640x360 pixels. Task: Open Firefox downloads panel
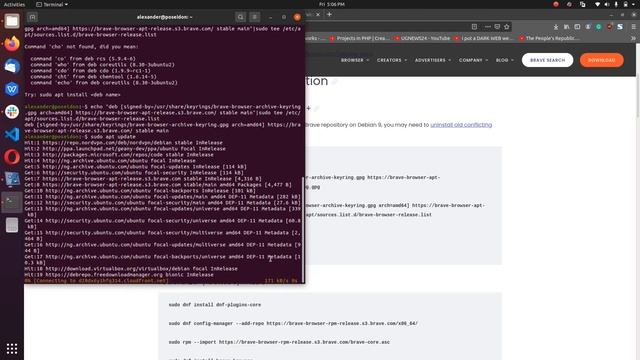[556, 27]
